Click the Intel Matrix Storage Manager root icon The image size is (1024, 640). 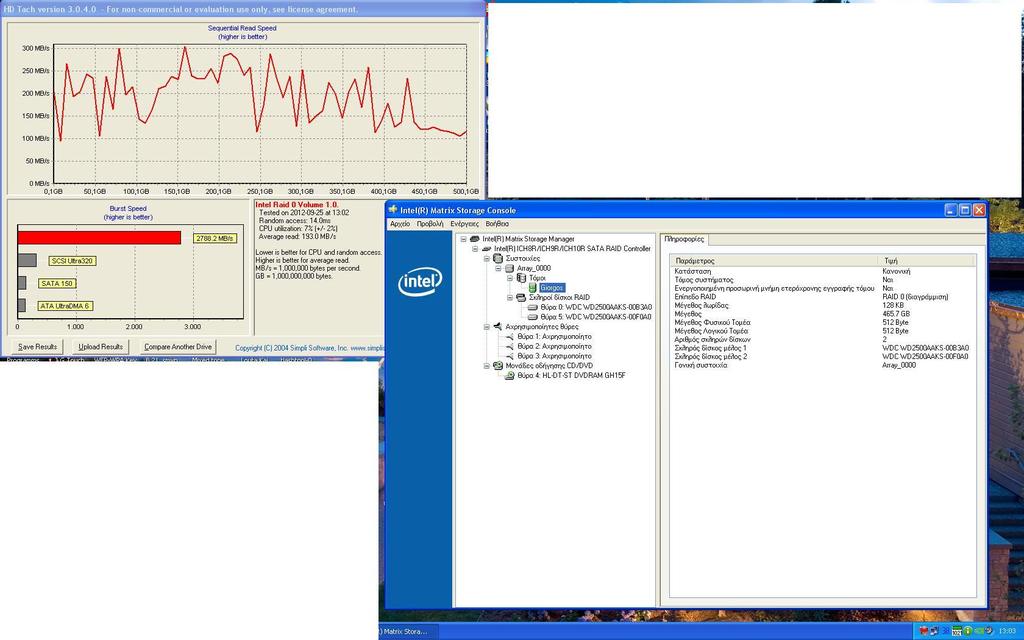click(x=475, y=239)
